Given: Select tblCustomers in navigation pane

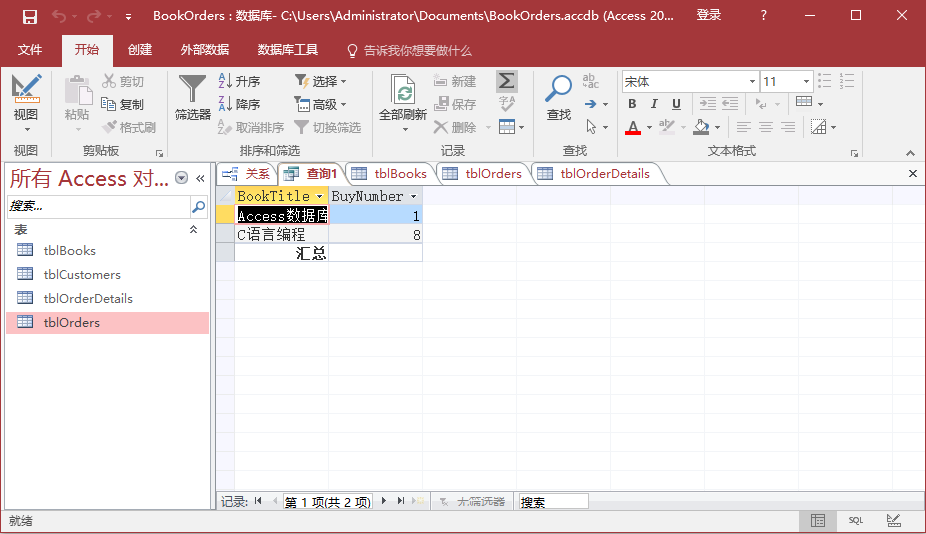Looking at the screenshot, I should [81, 275].
